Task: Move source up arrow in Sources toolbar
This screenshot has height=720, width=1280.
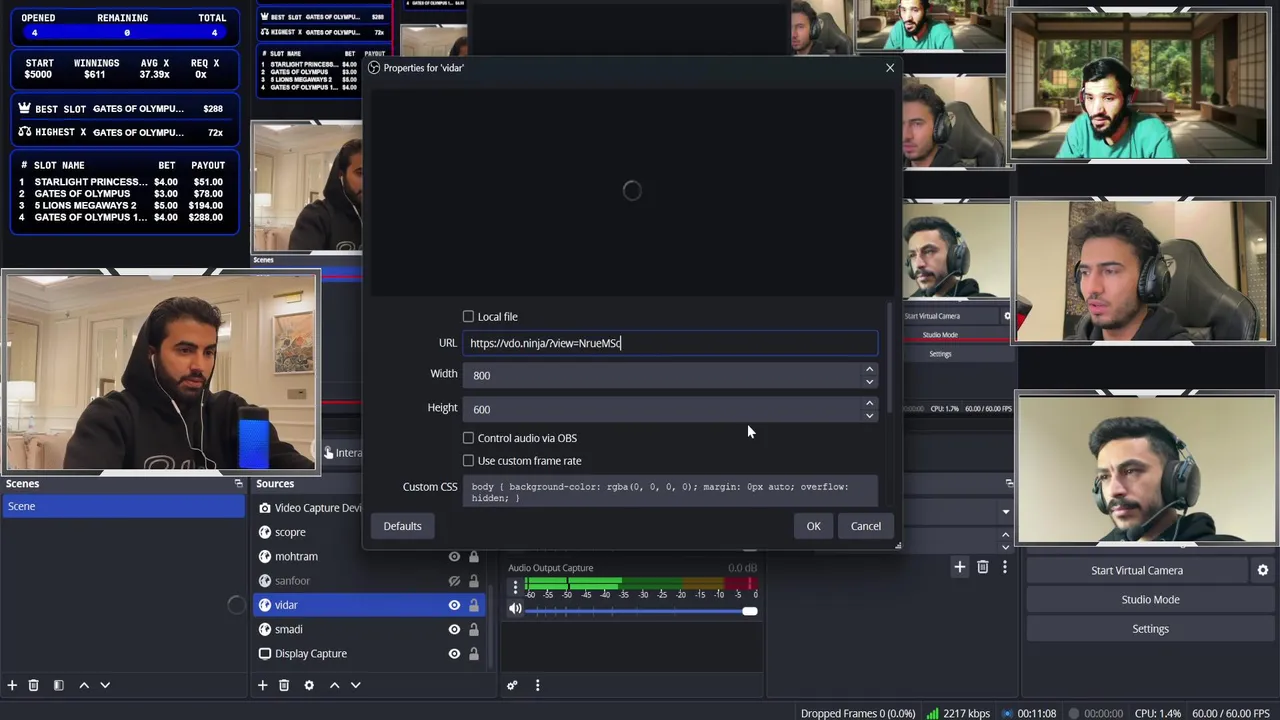Action: coord(334,685)
